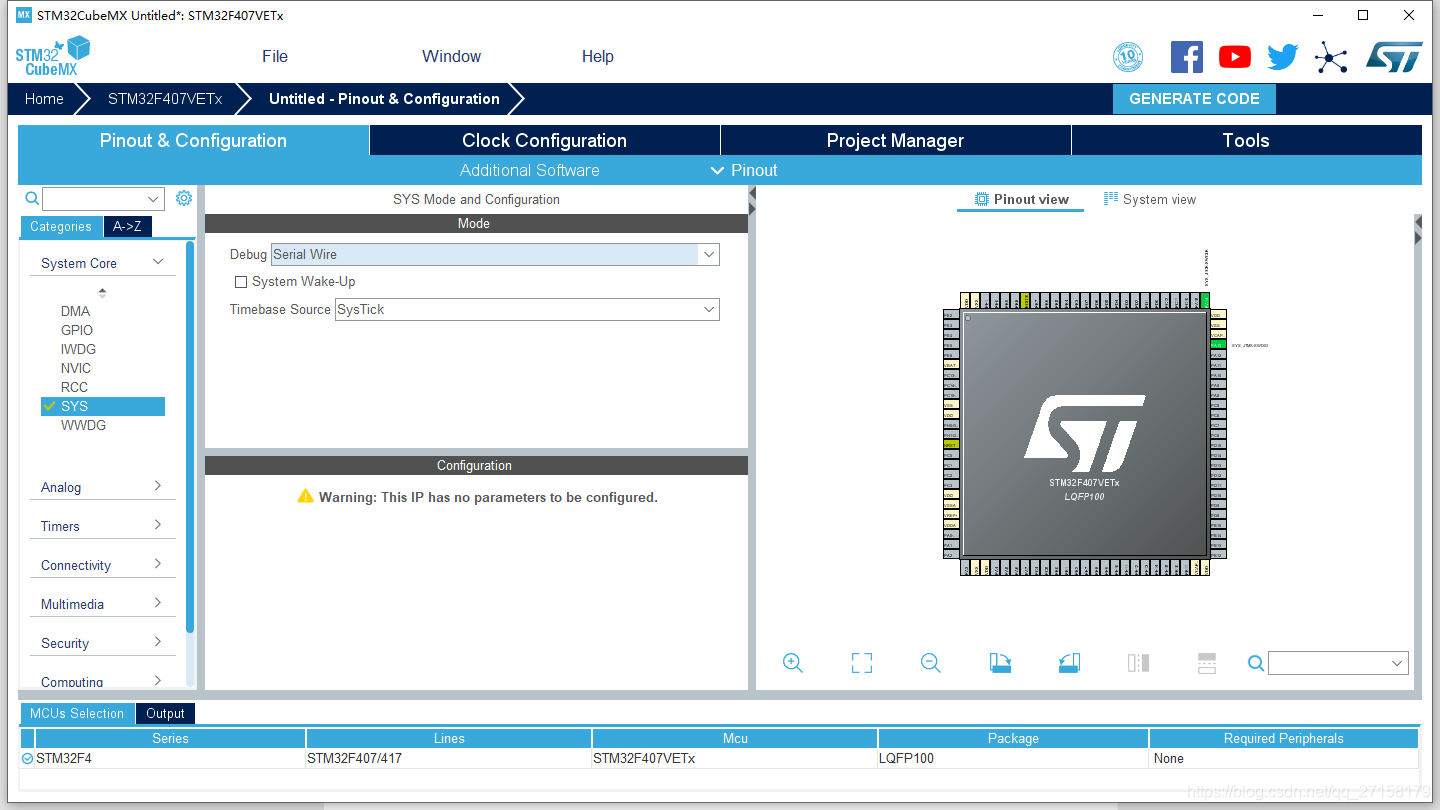Image resolution: width=1440 pixels, height=810 pixels.
Task: Open the File menu
Action: coord(275,56)
